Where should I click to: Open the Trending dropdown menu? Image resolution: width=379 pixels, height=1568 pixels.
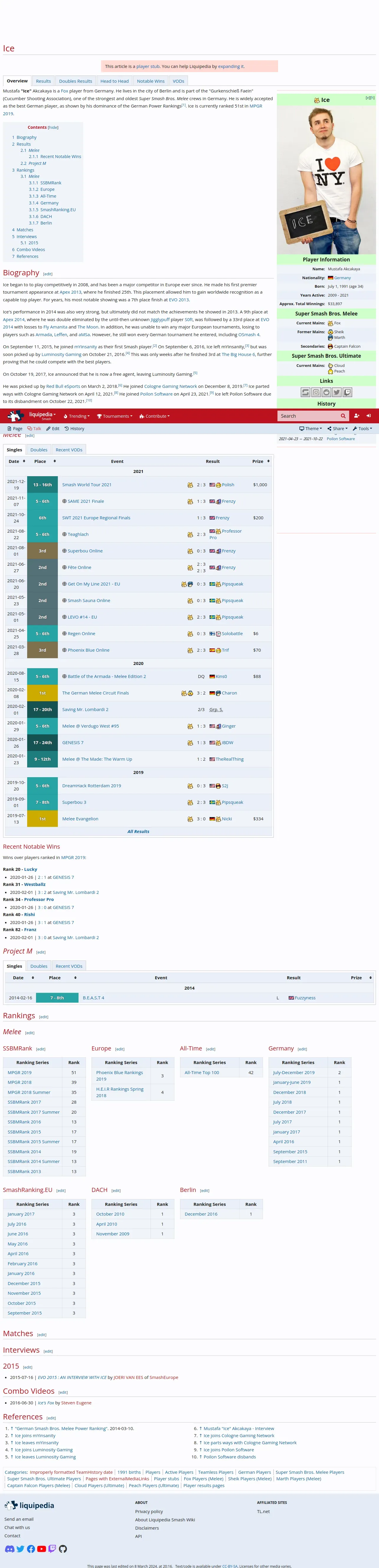tap(77, 416)
